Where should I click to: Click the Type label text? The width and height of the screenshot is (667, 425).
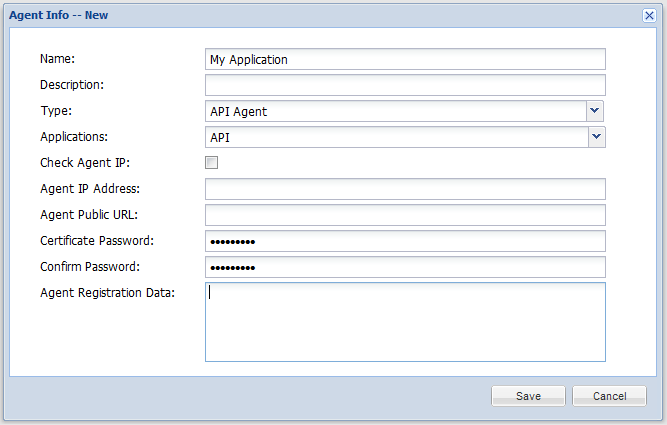pyautogui.click(x=55, y=111)
